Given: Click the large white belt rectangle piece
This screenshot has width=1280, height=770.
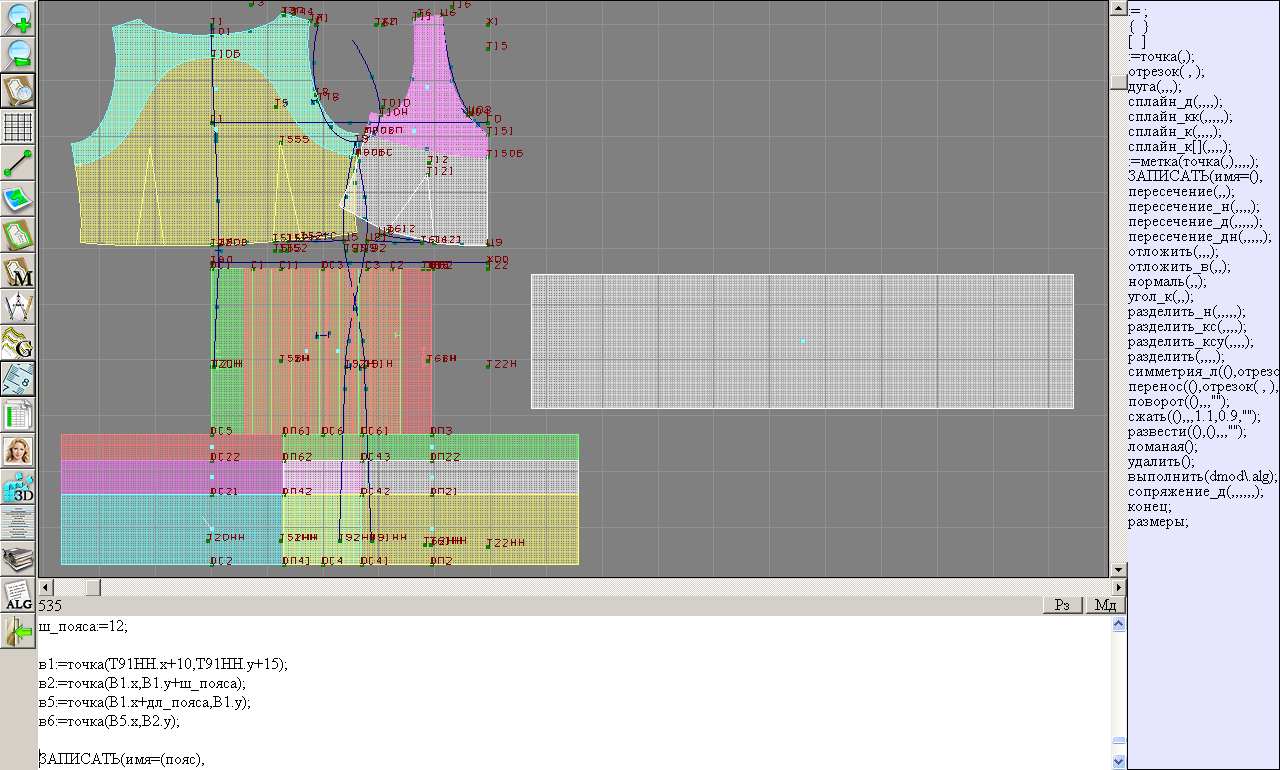Looking at the screenshot, I should (x=802, y=341).
